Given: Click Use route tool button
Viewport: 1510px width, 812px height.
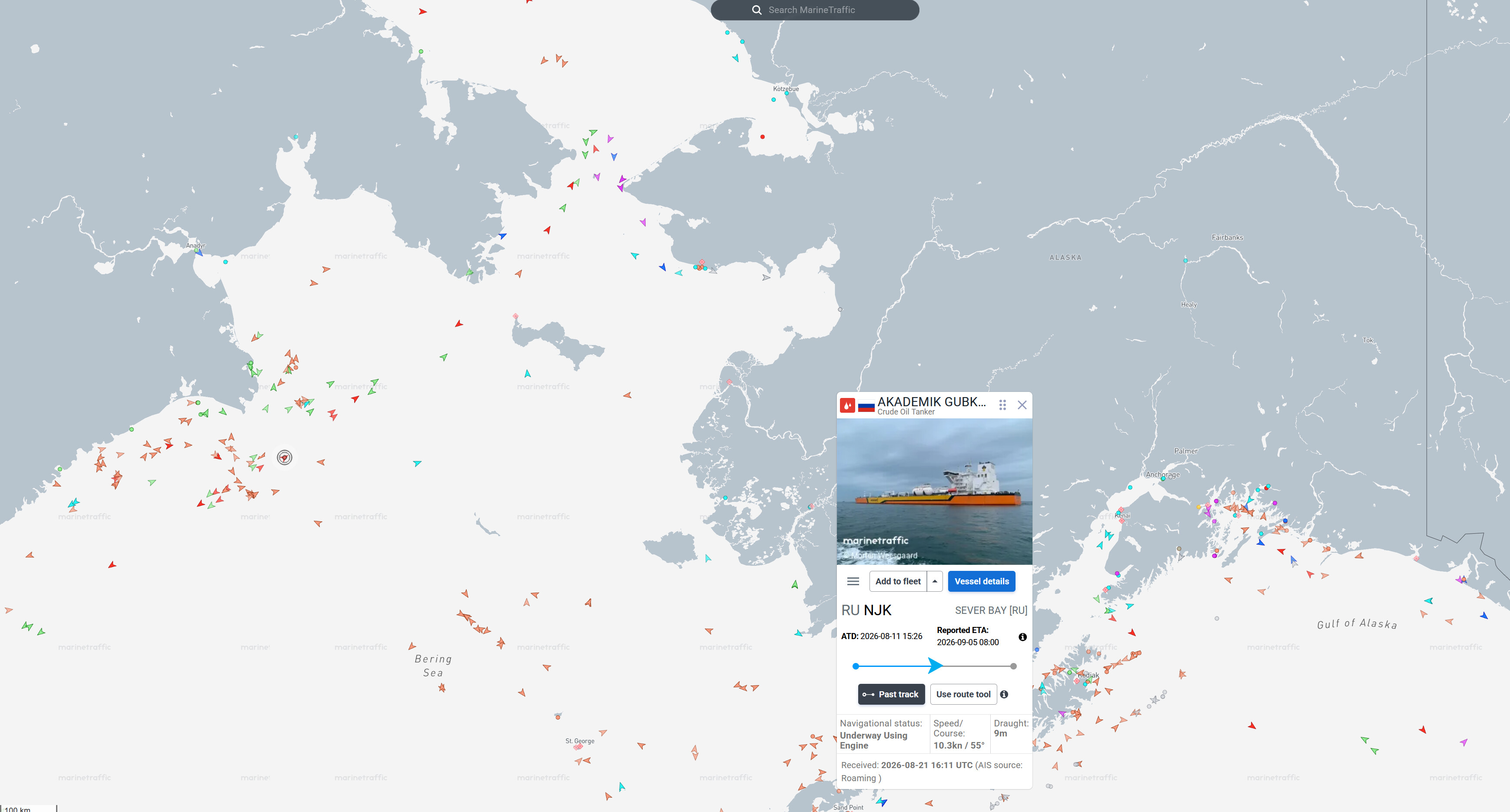Looking at the screenshot, I should coord(963,694).
